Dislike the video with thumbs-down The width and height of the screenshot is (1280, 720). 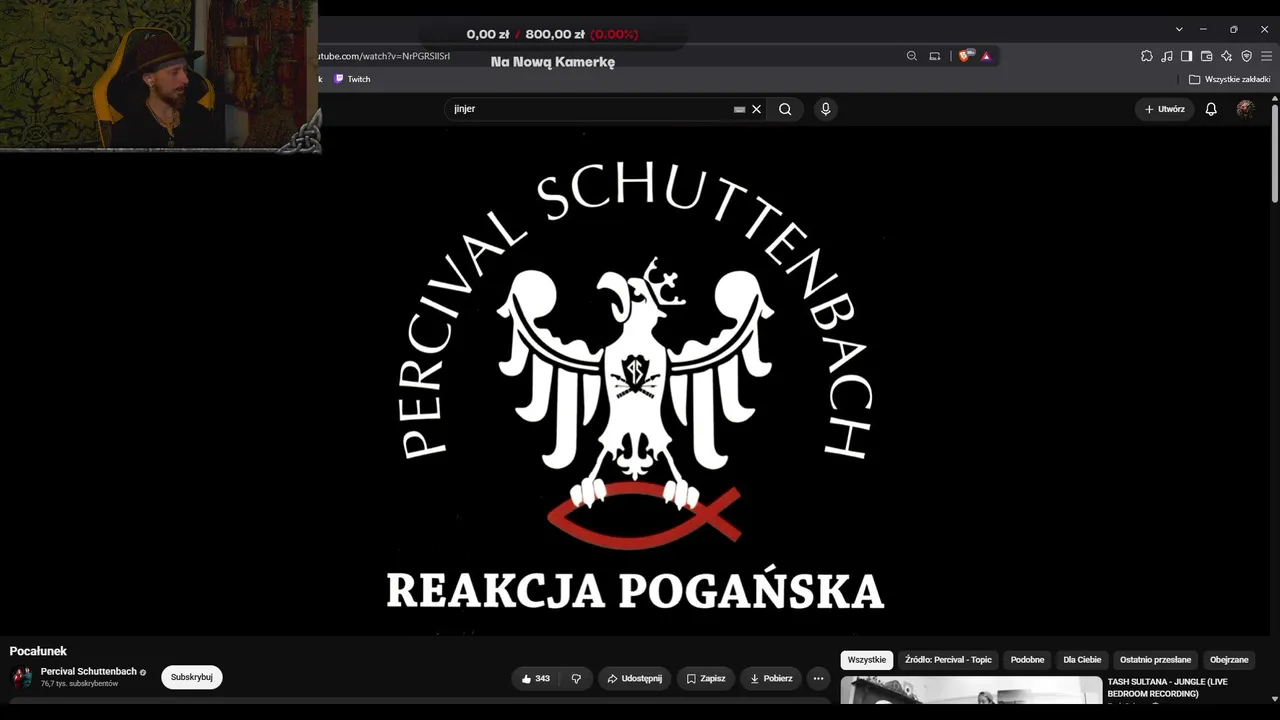(576, 678)
